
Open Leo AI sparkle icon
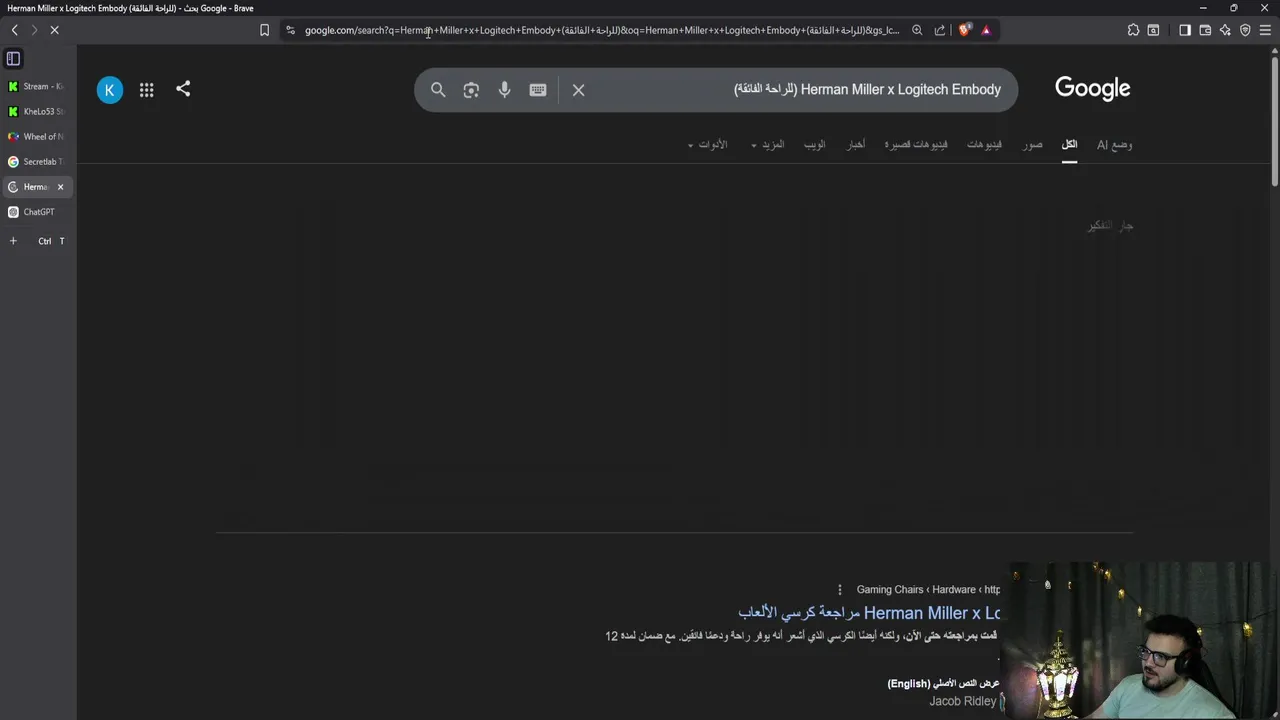(1225, 30)
